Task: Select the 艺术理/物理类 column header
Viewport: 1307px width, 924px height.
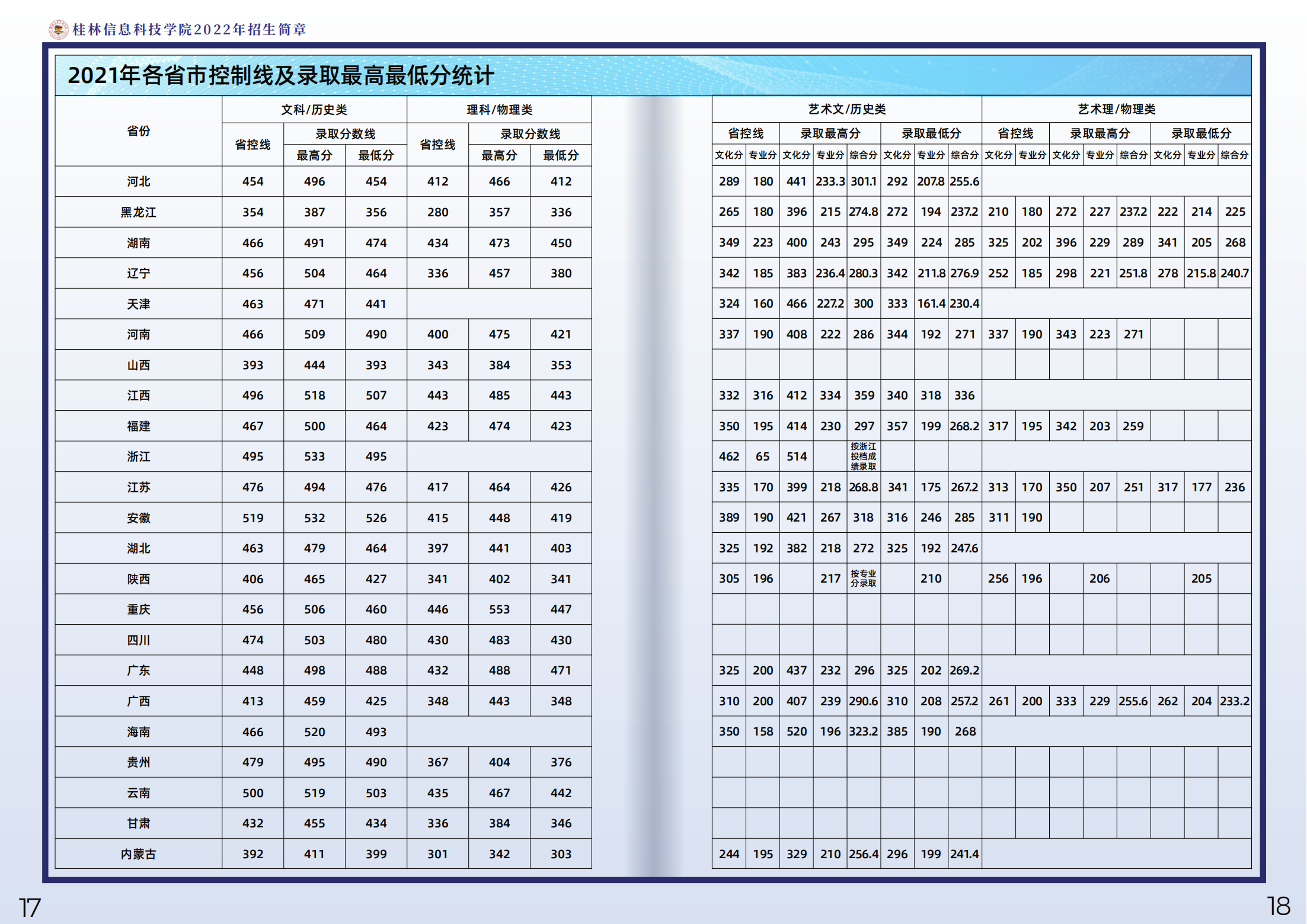Action: coord(1116,109)
